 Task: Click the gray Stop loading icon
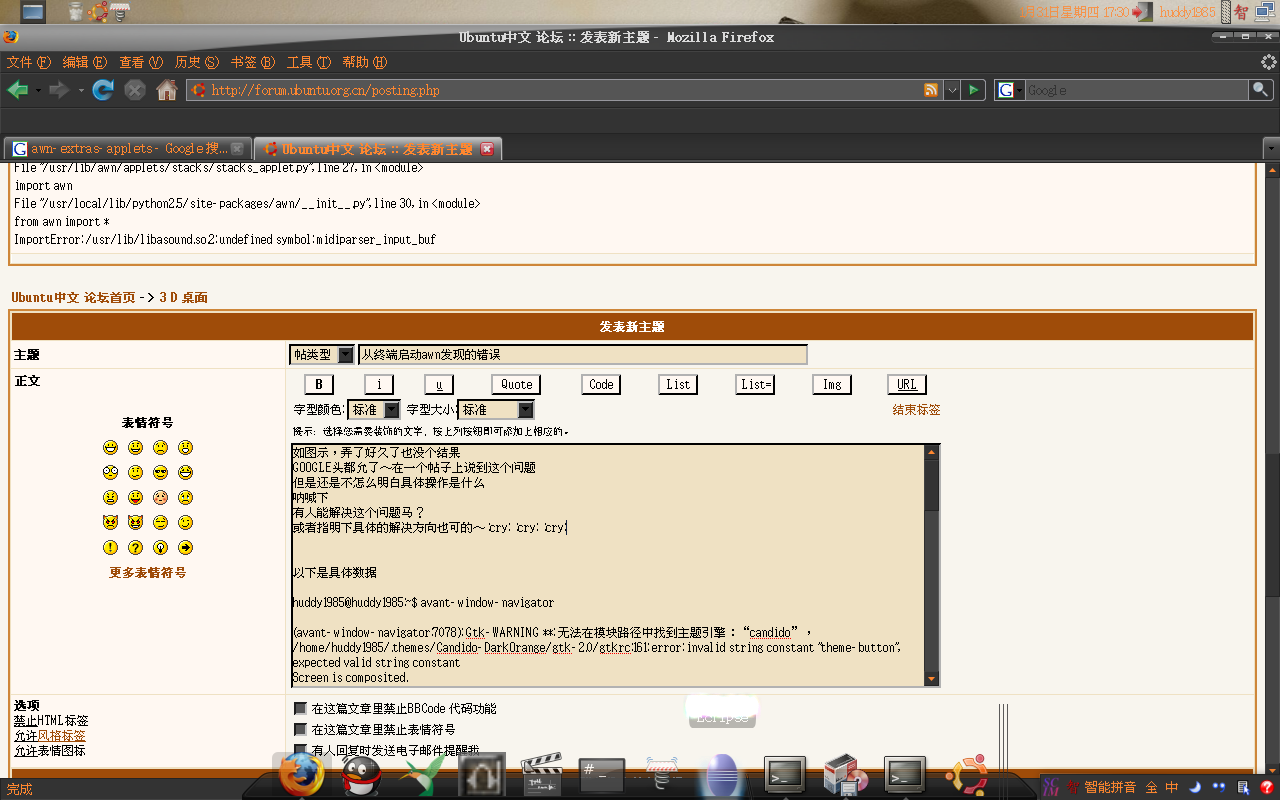coord(135,90)
